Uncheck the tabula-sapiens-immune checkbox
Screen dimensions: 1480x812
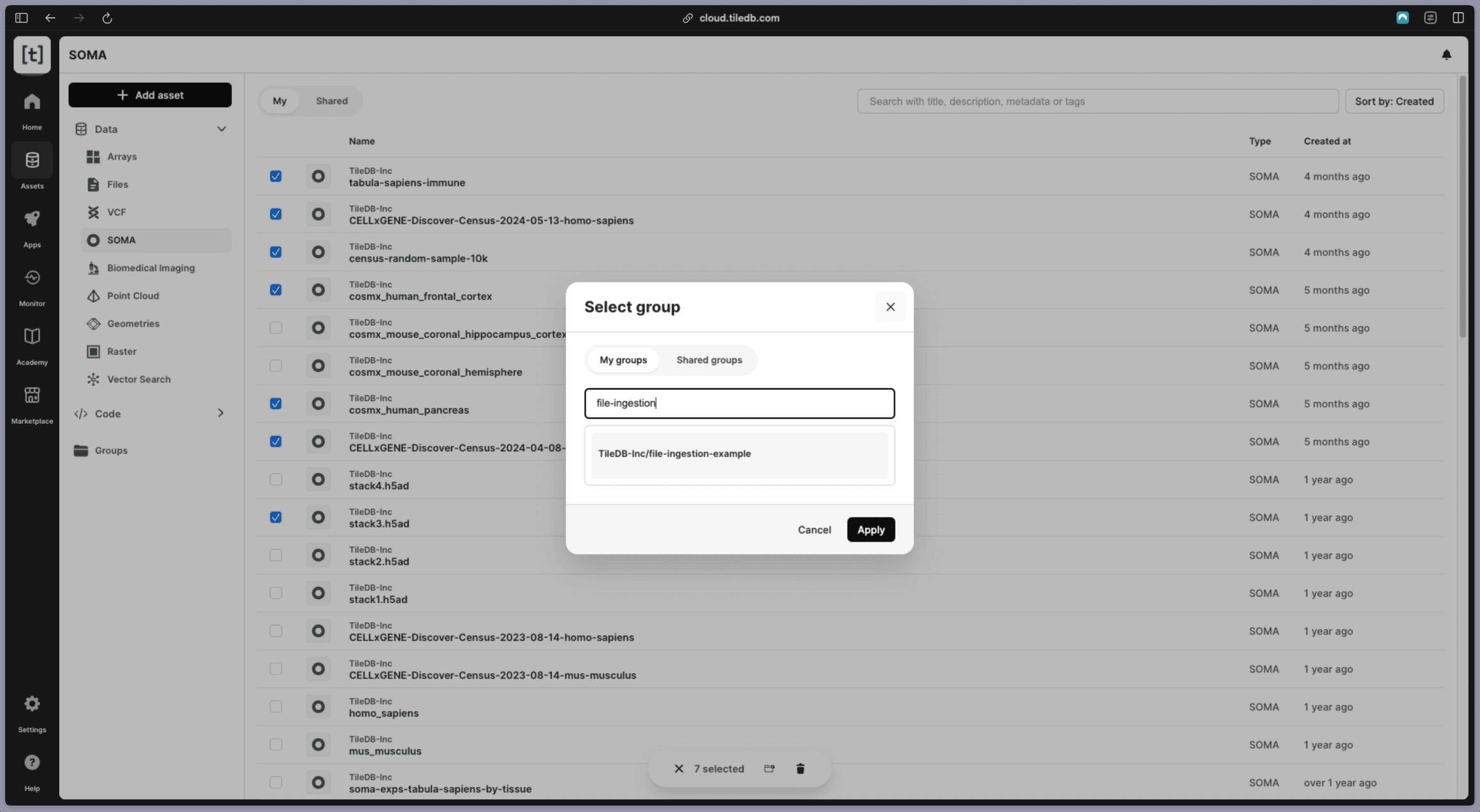point(275,177)
